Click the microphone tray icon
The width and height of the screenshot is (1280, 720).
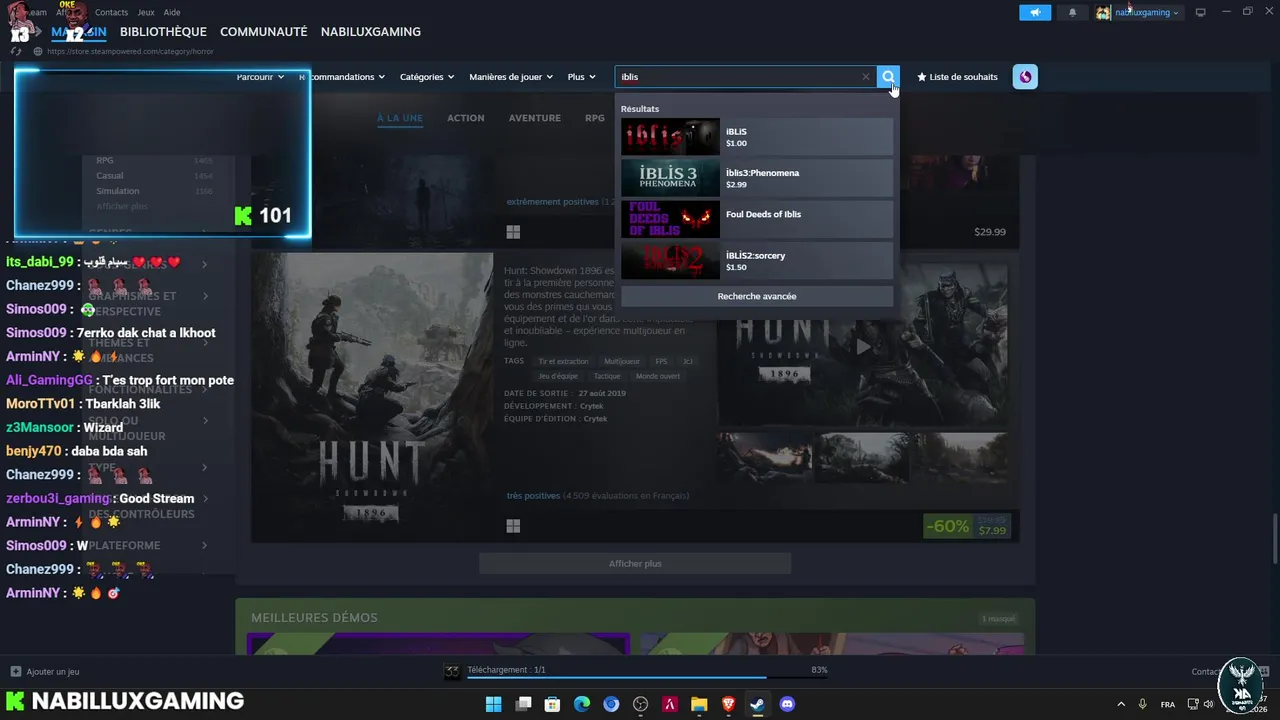point(1144,704)
